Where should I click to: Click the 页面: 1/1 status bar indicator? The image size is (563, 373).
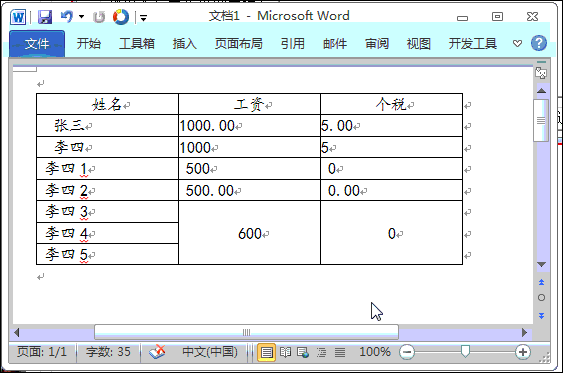[42, 352]
